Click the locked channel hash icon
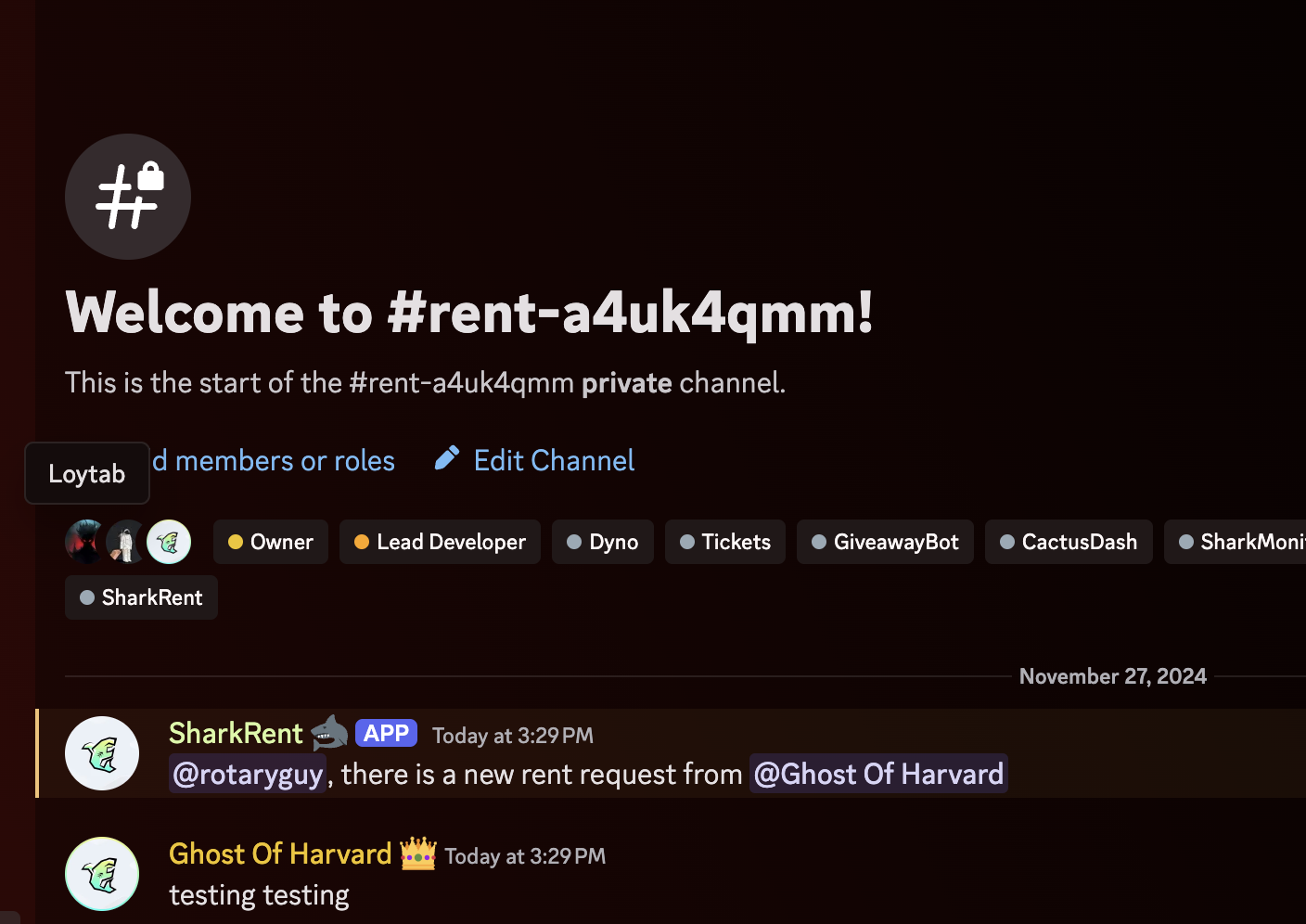 pos(128,197)
